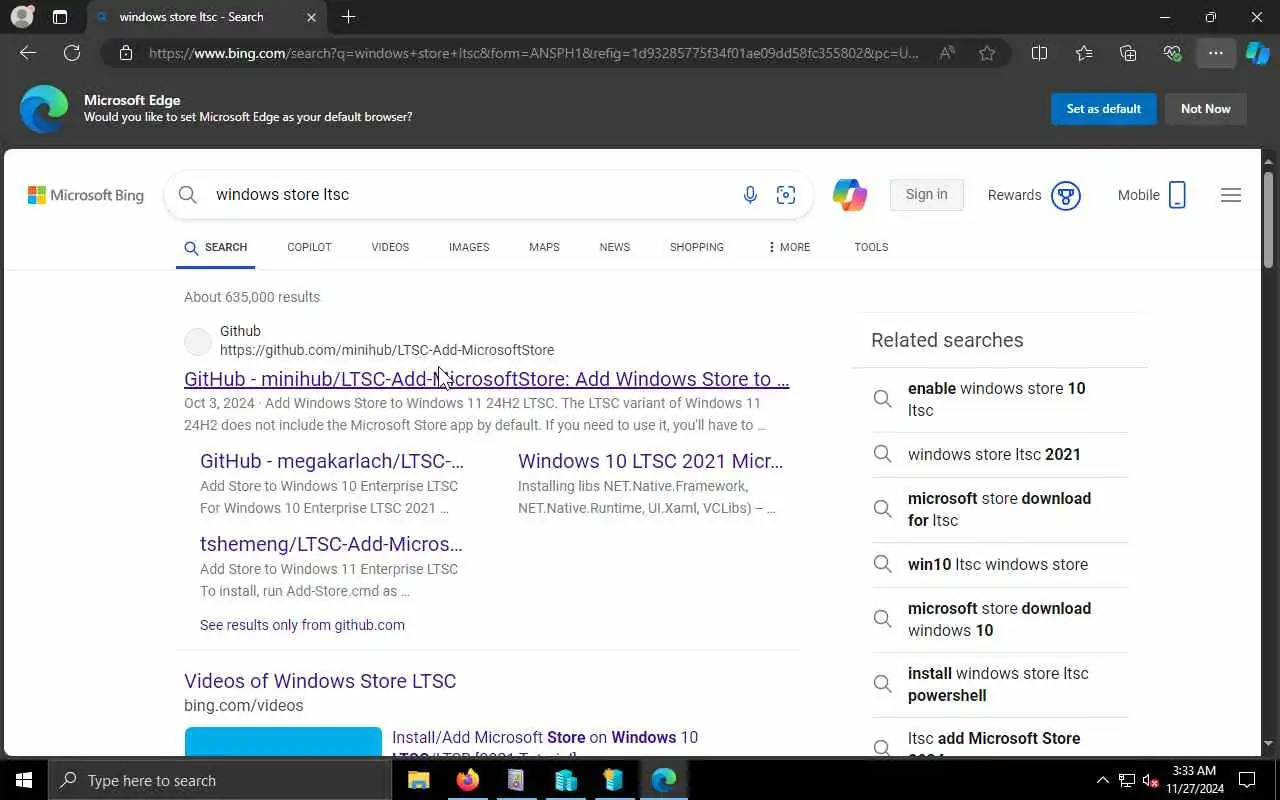Open the notification center icon

(x=1247, y=780)
